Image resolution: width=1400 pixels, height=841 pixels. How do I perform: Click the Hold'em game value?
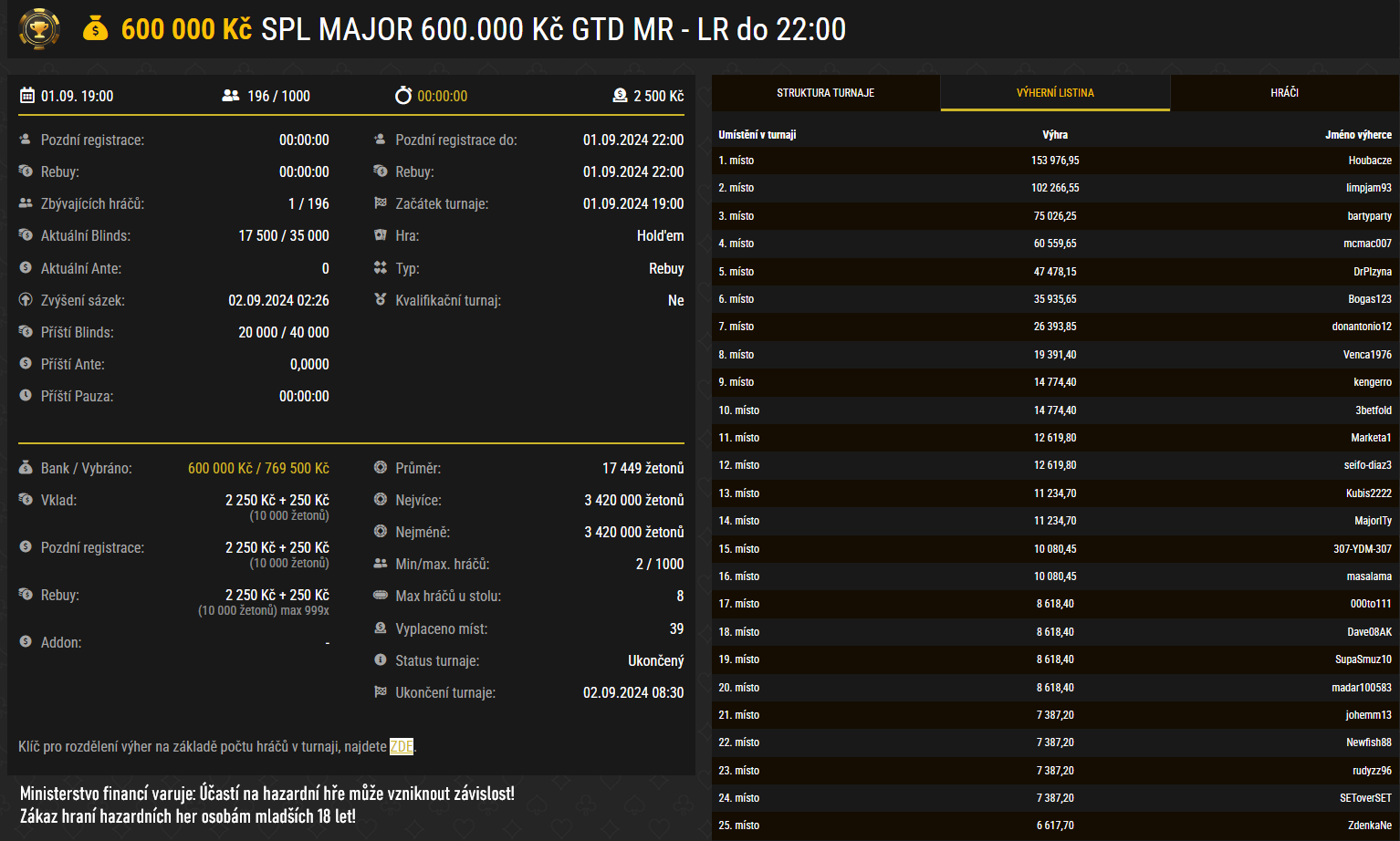pyautogui.click(x=660, y=235)
